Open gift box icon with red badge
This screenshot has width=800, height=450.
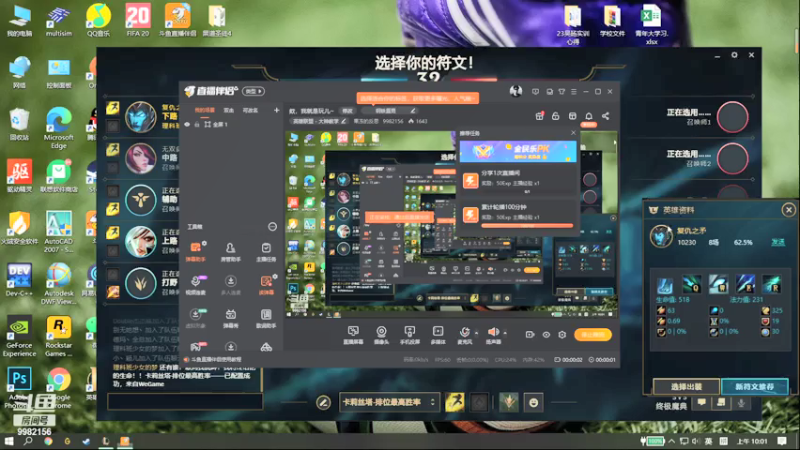tap(539, 116)
